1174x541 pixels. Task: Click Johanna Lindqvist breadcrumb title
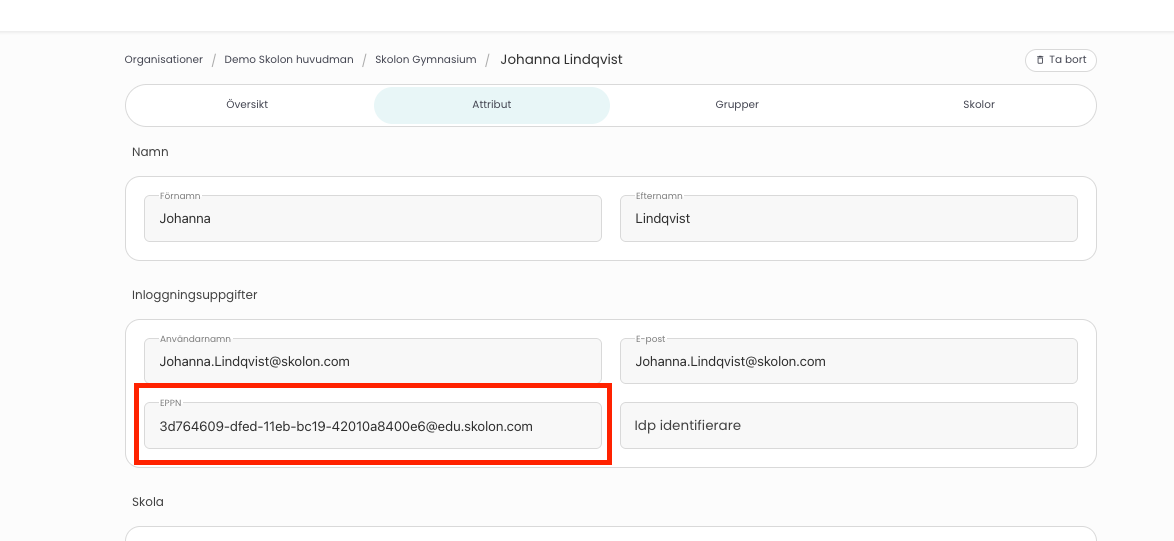click(562, 59)
